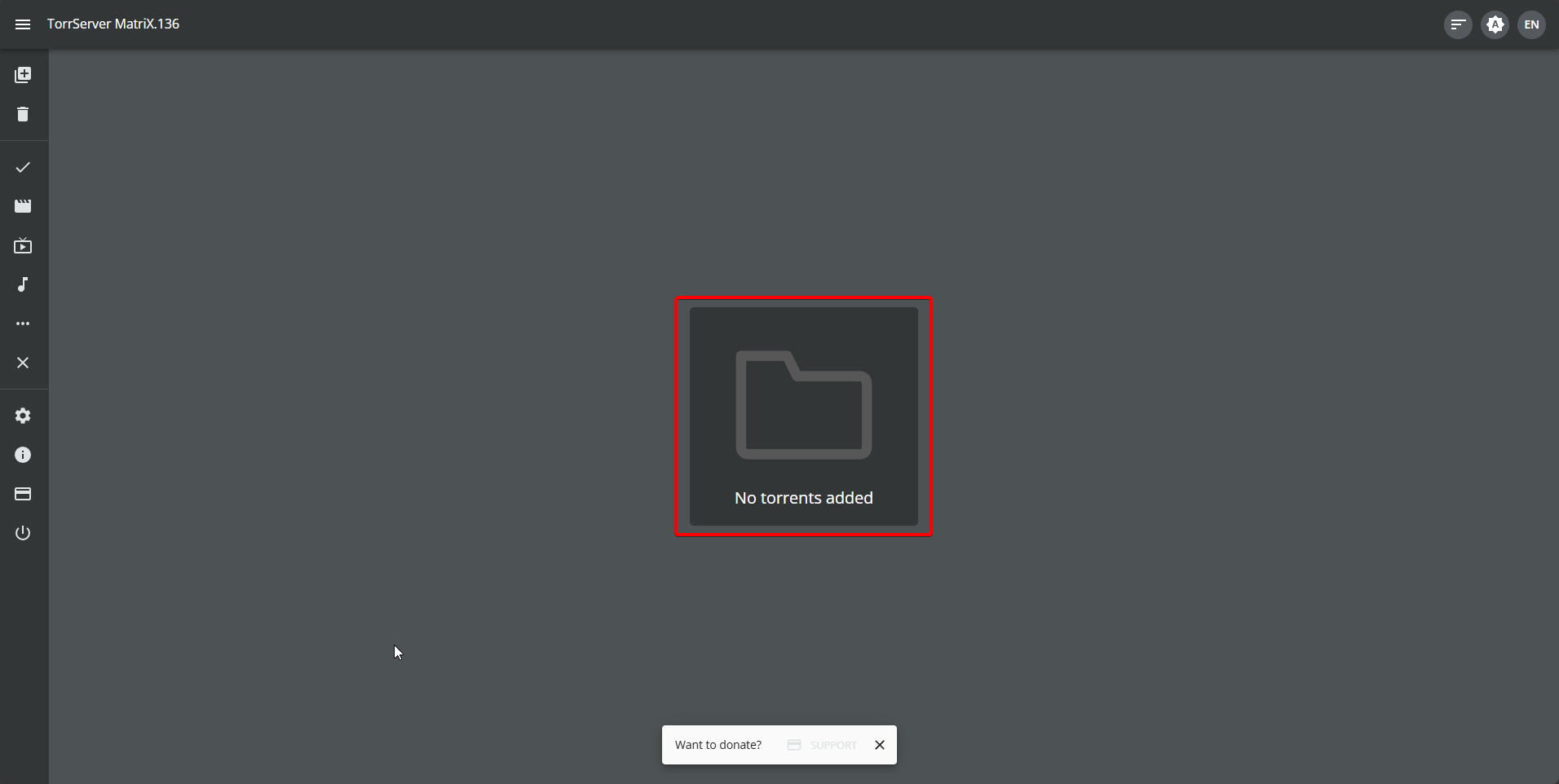This screenshot has width=1559, height=784.
Task: Filter torrents by the Music note icon
Action: (x=23, y=284)
